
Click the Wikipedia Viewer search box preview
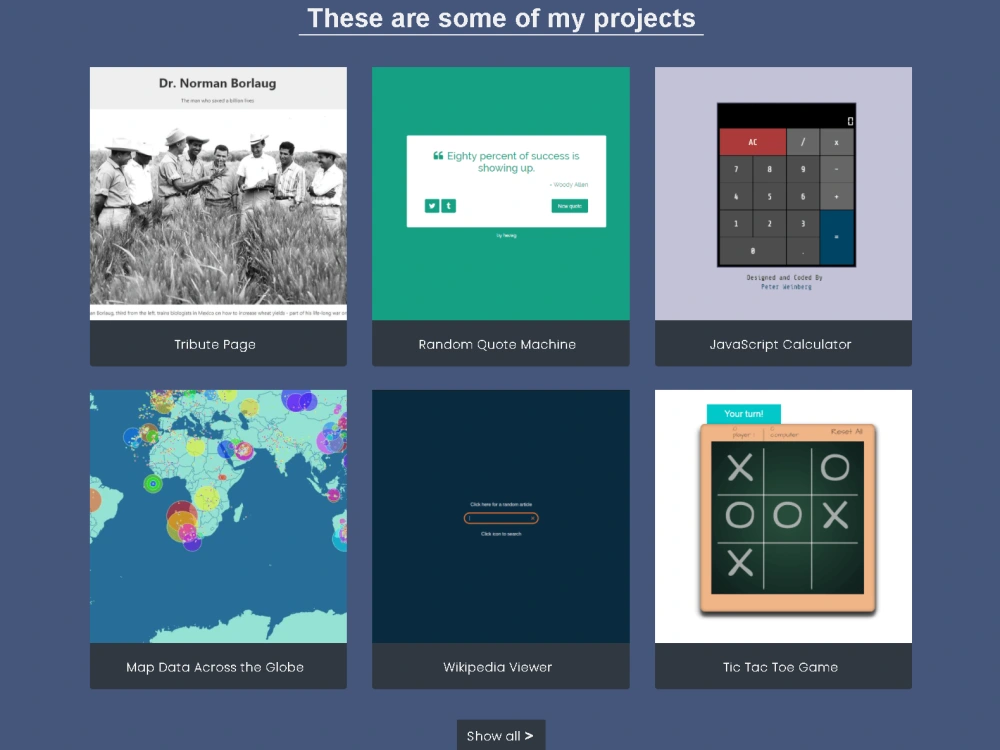(501, 518)
